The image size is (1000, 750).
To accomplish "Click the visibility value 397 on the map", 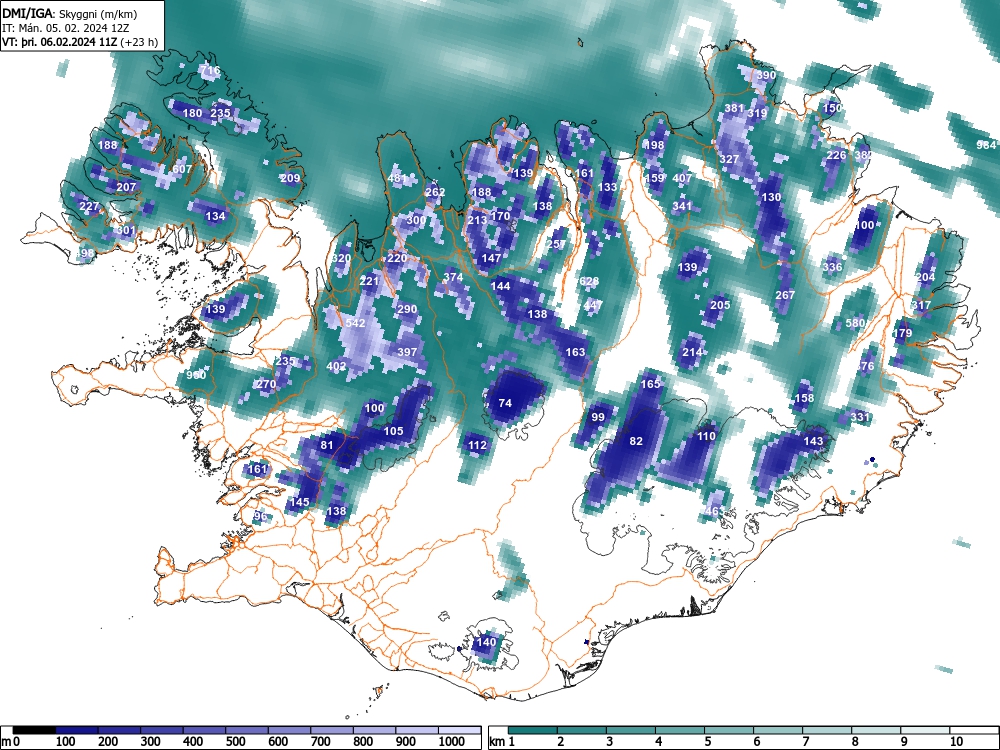I will [x=407, y=351].
